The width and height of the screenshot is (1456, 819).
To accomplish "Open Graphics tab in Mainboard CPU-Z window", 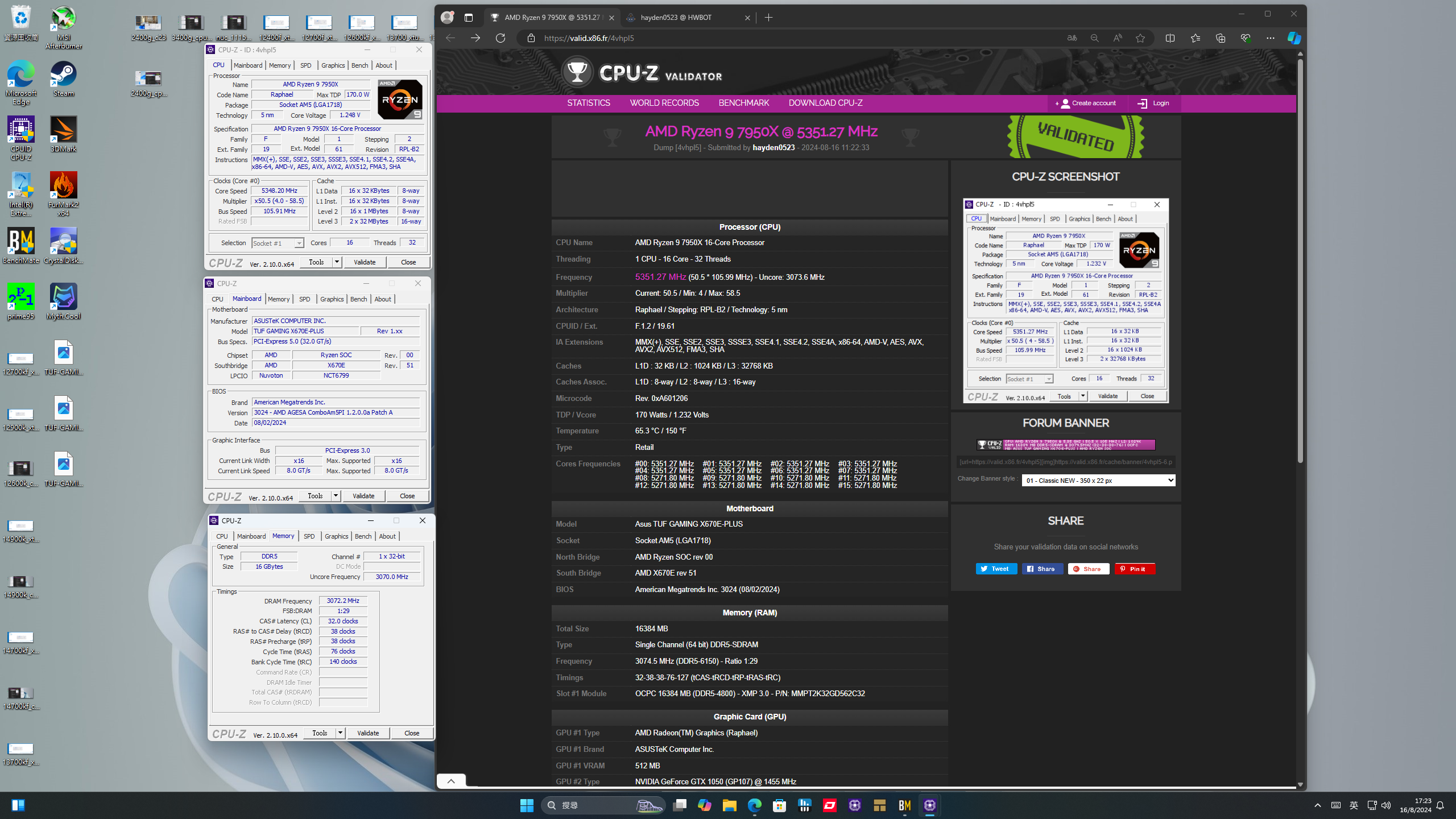I will [x=332, y=299].
